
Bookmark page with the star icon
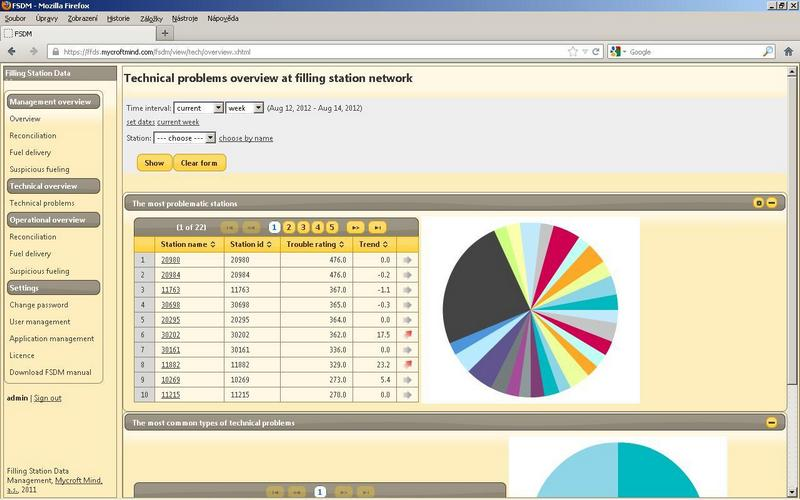coord(573,52)
